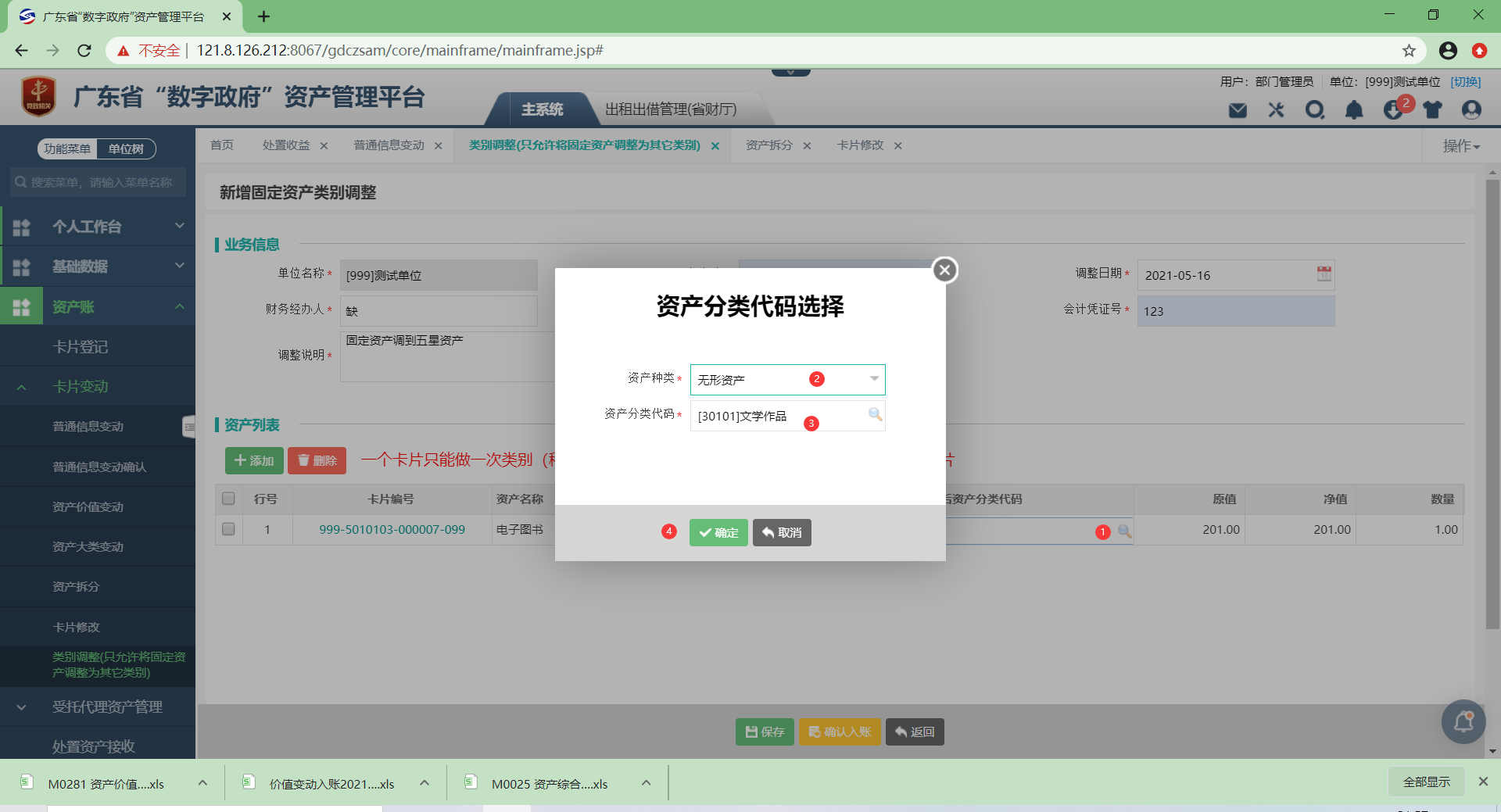Collapse the 资产账 menu
Viewport: 1501px width, 812px height.
click(x=98, y=307)
